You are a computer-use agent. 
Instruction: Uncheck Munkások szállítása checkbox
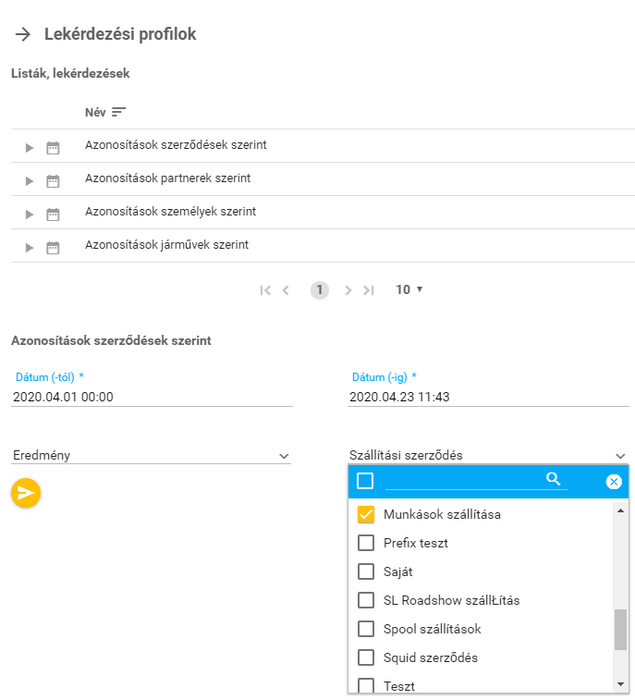pyautogui.click(x=366, y=515)
